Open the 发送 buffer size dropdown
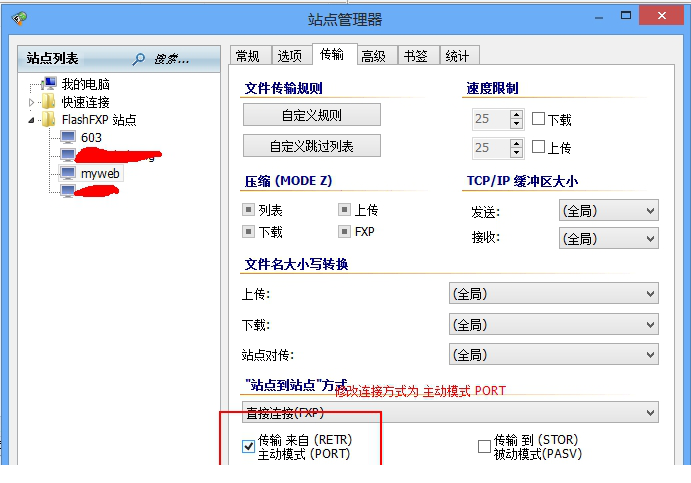This screenshot has width=691, height=483. point(609,211)
